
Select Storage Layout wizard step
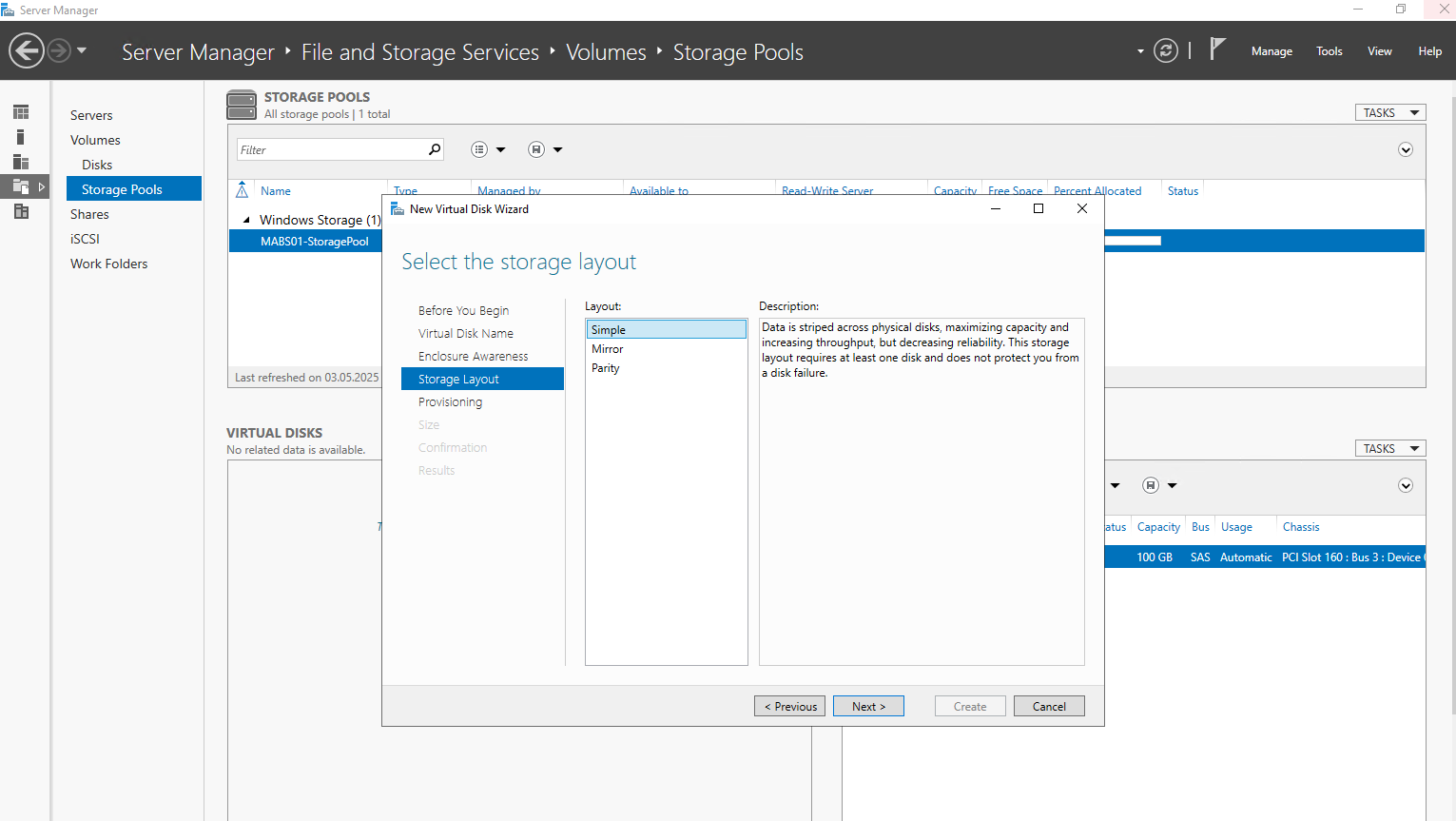(x=483, y=379)
